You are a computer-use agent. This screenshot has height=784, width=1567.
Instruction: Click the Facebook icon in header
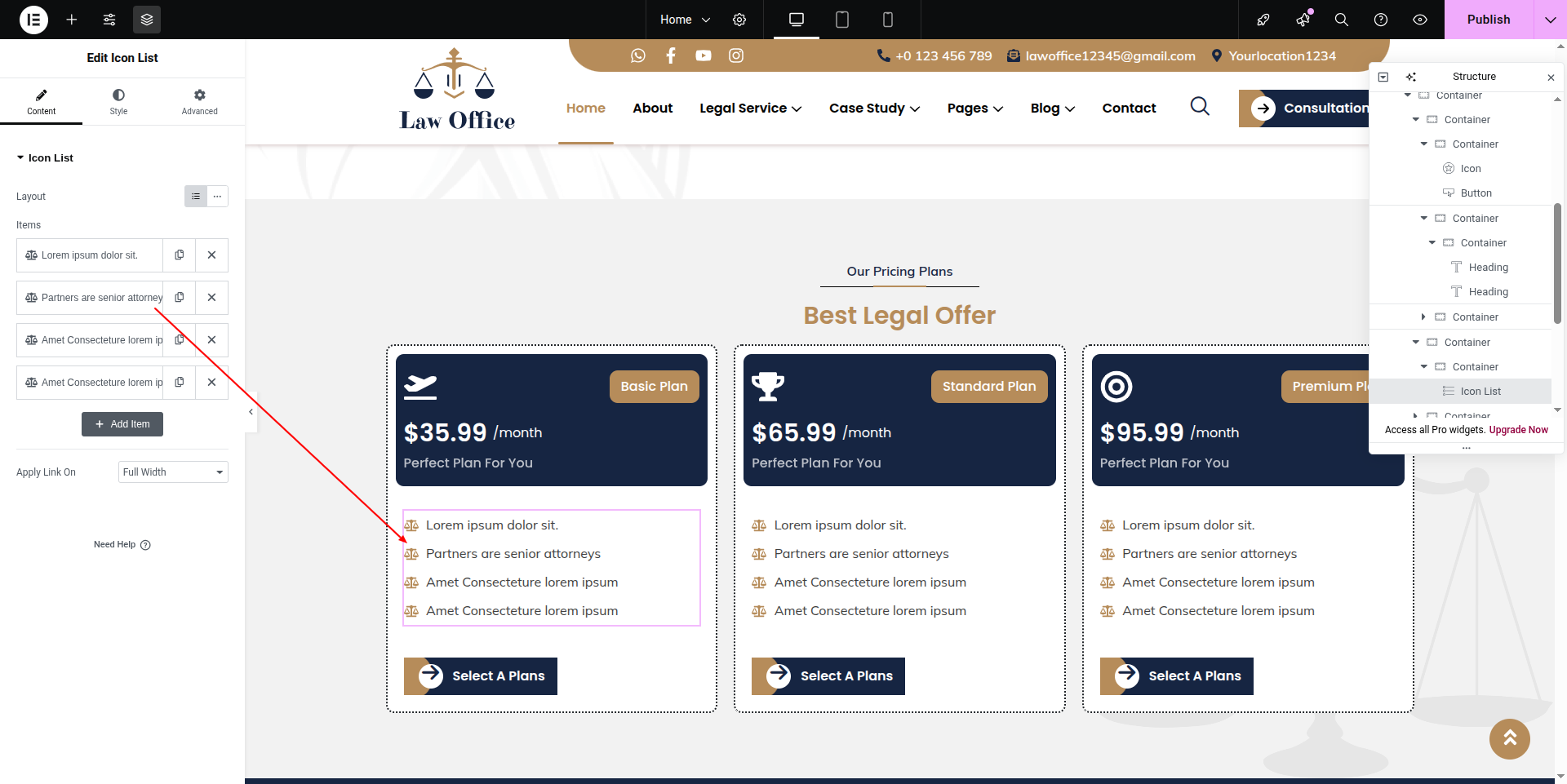pos(671,55)
